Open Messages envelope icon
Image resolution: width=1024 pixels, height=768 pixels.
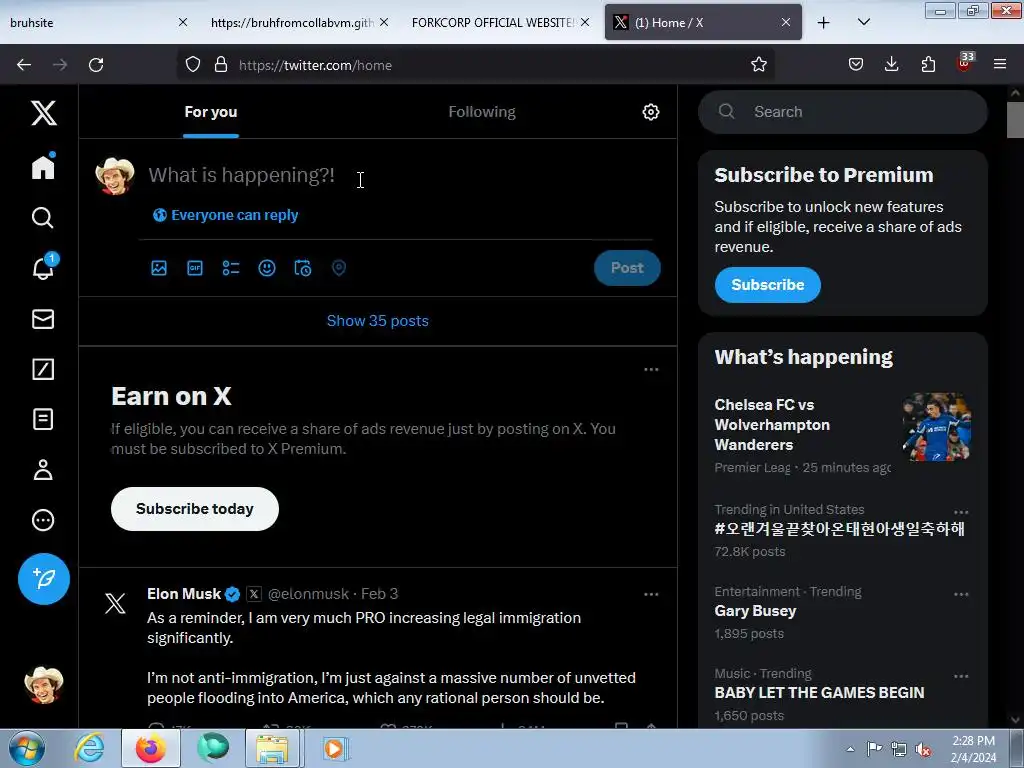click(x=43, y=319)
